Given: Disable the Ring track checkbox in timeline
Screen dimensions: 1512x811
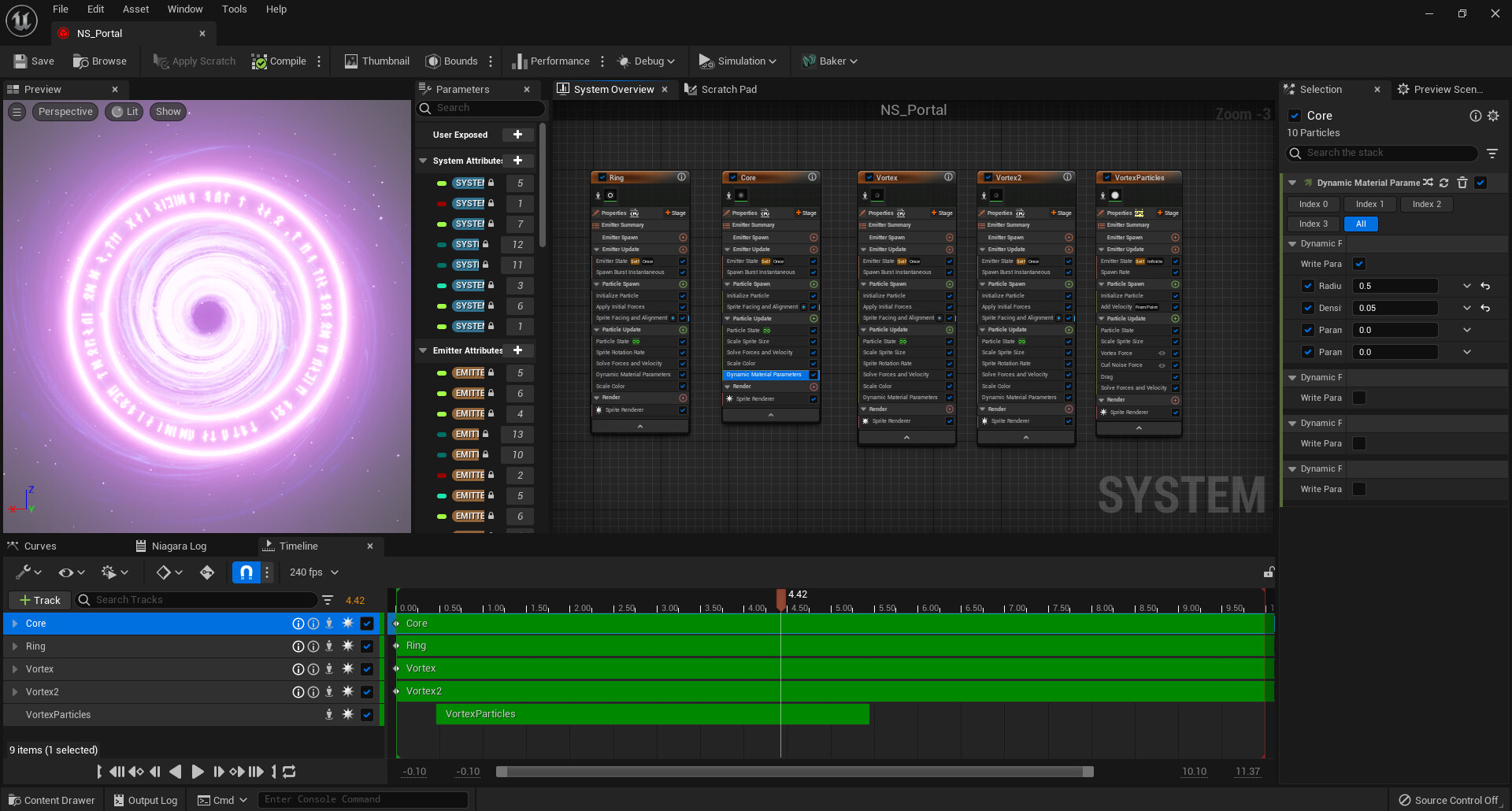Looking at the screenshot, I should [367, 646].
